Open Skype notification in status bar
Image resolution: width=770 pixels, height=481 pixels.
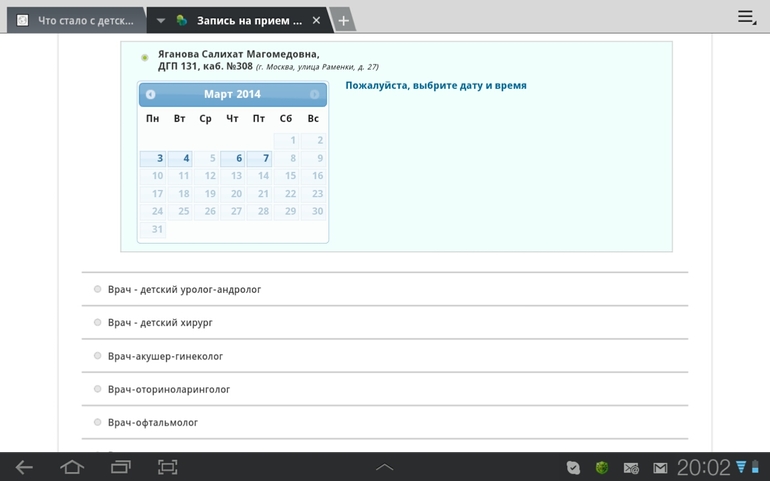(x=573, y=468)
